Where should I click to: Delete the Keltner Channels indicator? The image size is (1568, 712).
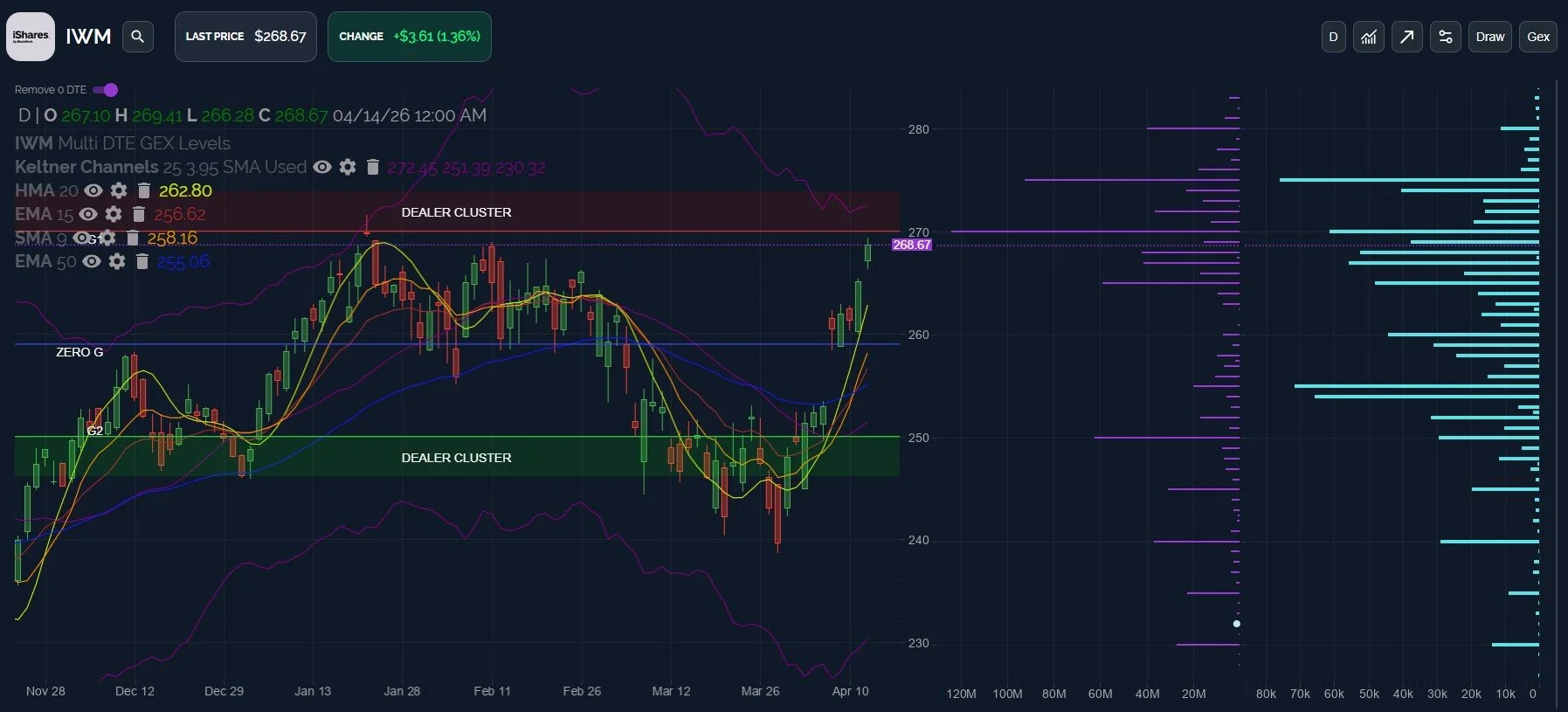tap(372, 167)
